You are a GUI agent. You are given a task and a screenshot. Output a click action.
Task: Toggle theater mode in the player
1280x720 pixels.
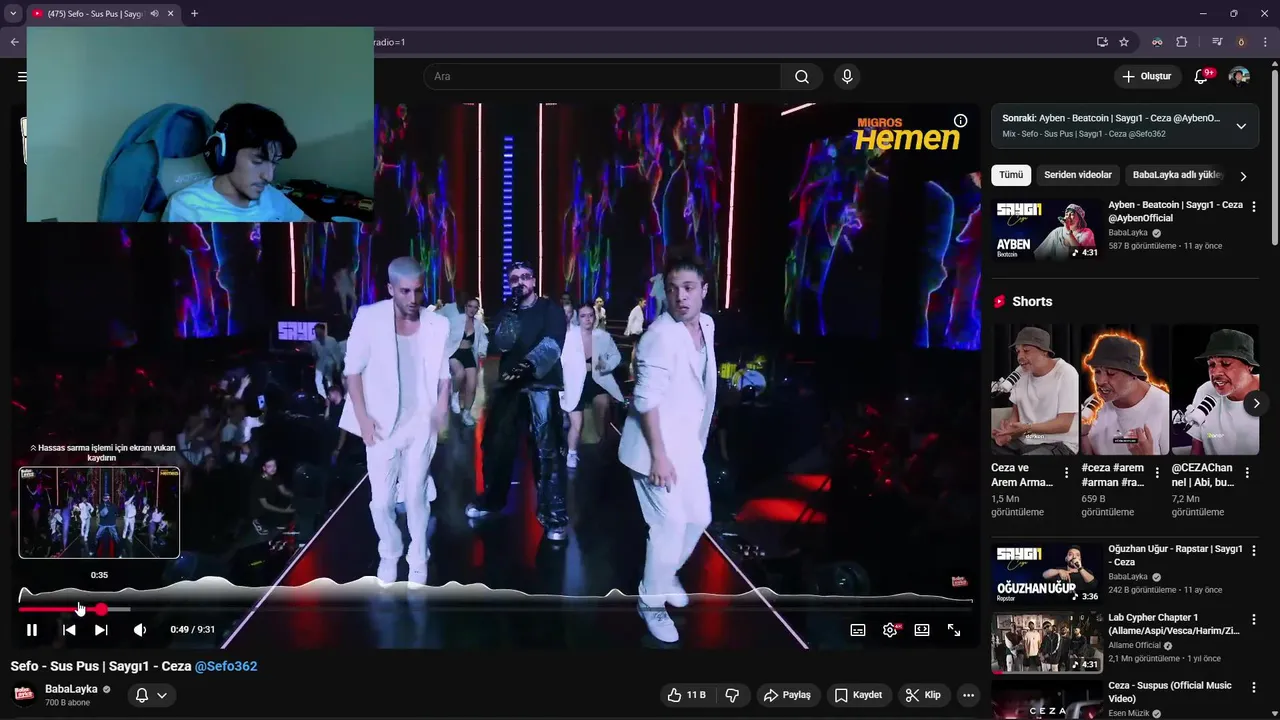pyautogui.click(x=922, y=630)
